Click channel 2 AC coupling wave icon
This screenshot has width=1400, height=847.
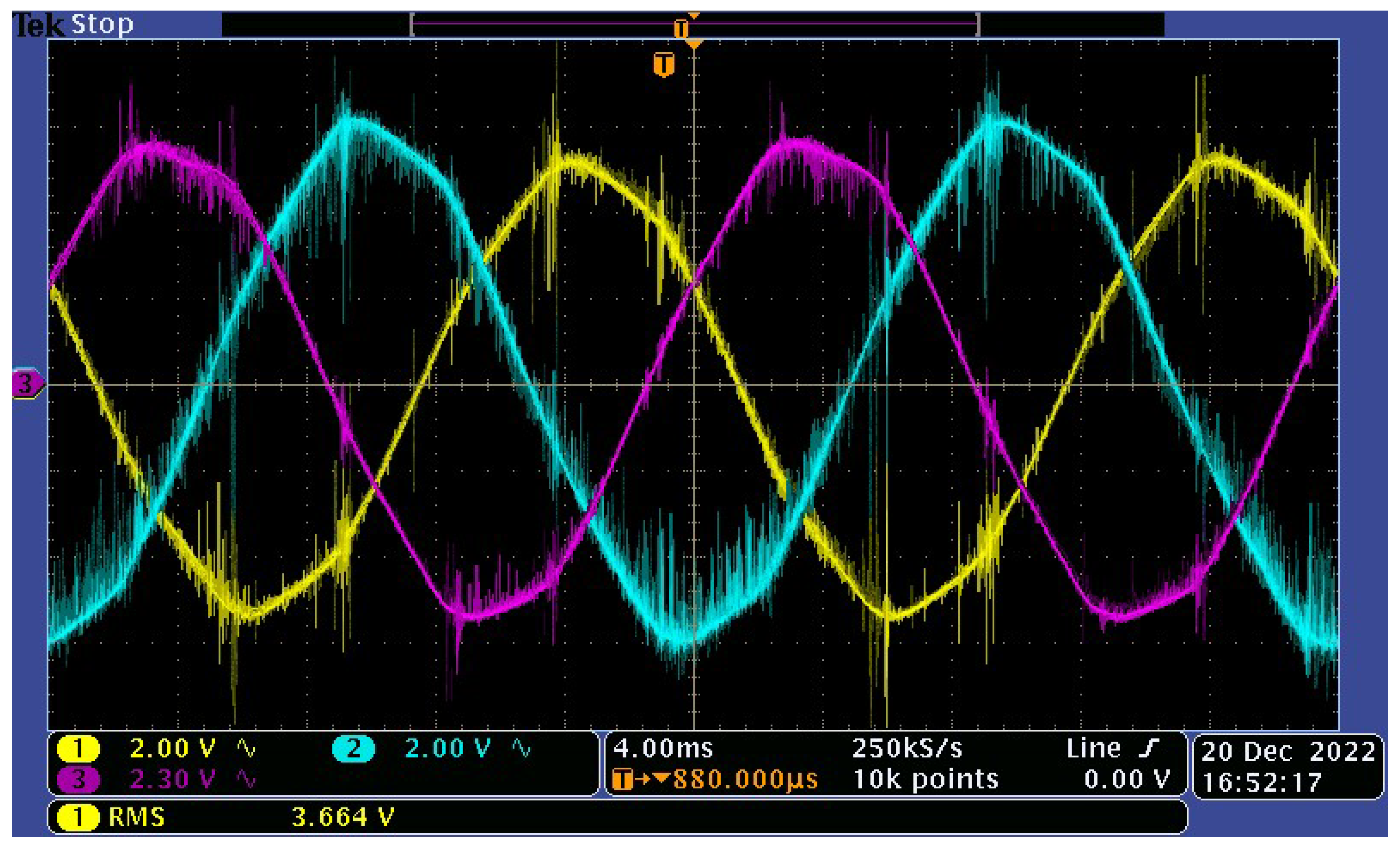tap(521, 749)
